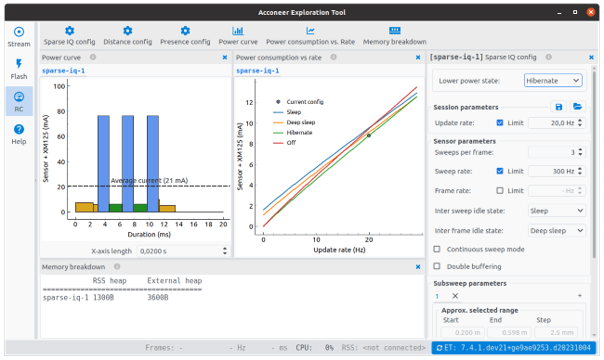Screen dimensions: 604x360
Task: Click the Sleep legend entry
Action: pos(287,112)
